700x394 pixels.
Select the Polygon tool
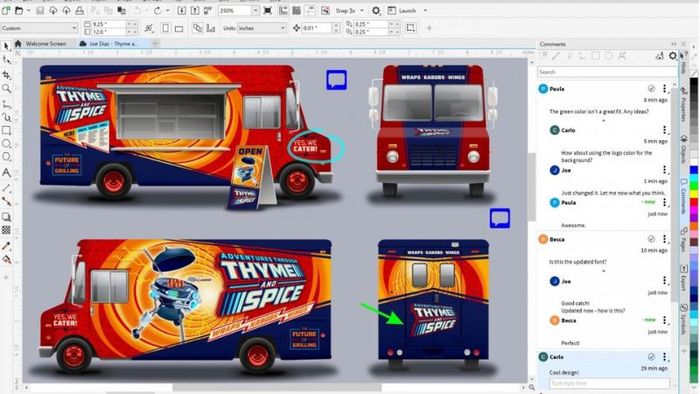coord(6,157)
